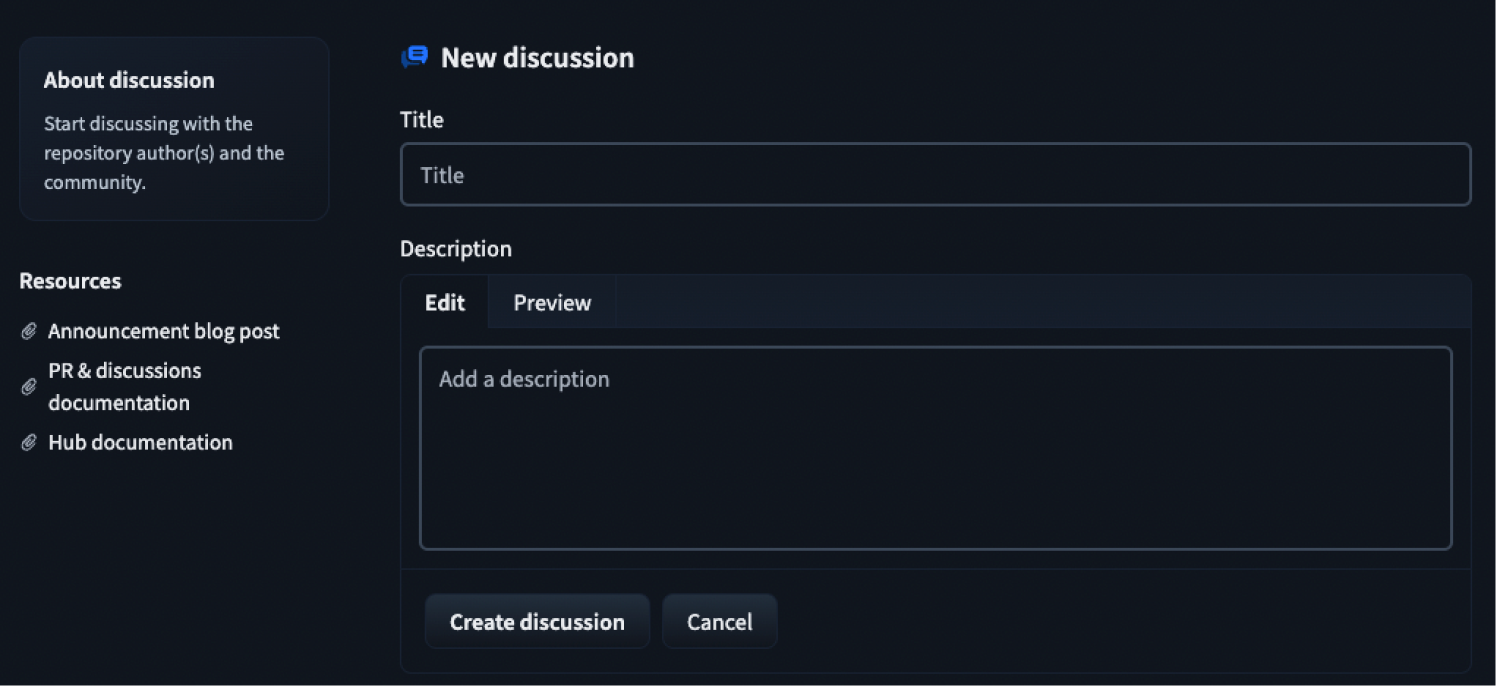
Task: Click the Create discussion button
Action: point(537,621)
